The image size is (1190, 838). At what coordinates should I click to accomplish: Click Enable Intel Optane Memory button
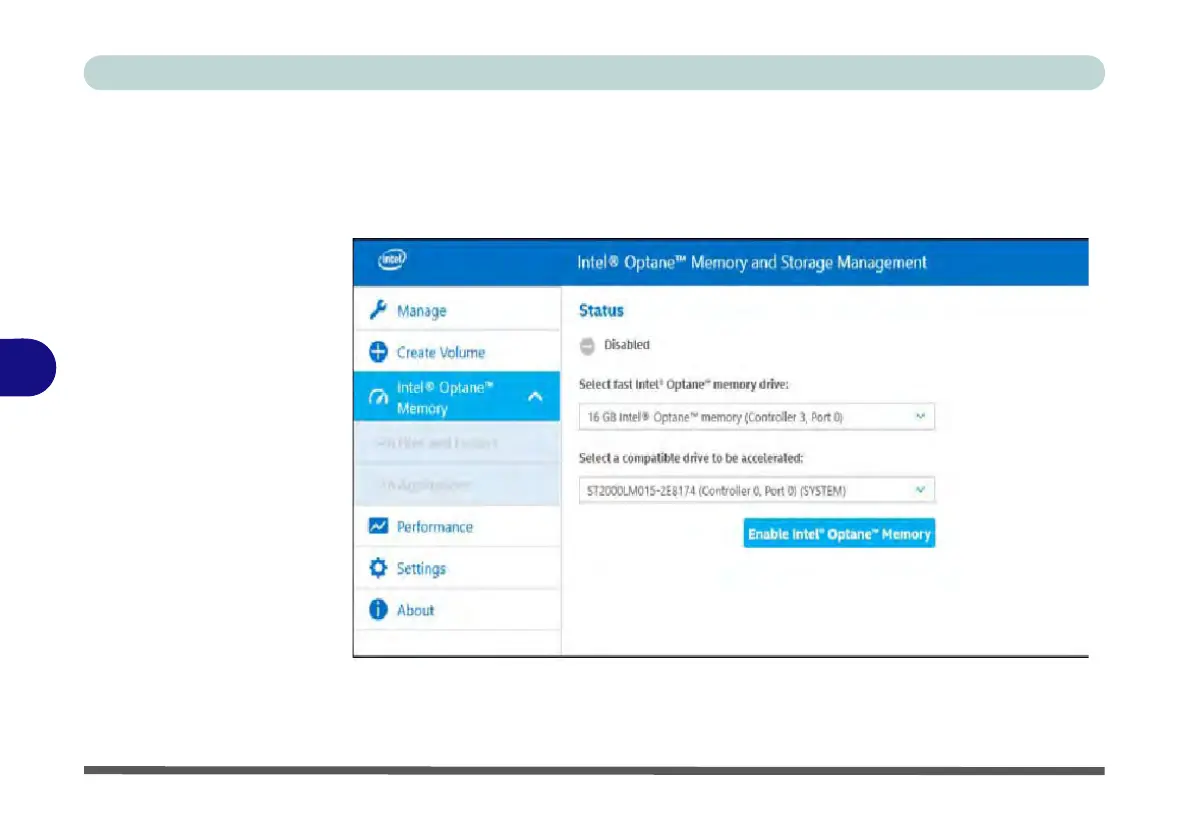(x=839, y=534)
